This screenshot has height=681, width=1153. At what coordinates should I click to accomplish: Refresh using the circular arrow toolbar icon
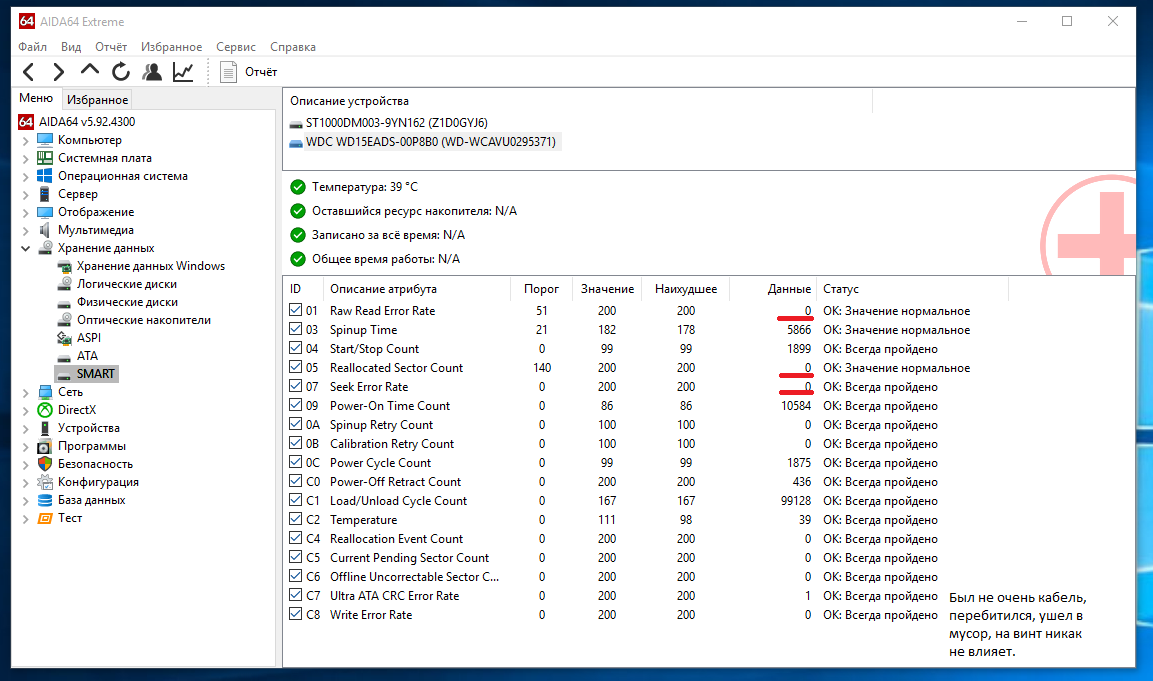tap(121, 71)
